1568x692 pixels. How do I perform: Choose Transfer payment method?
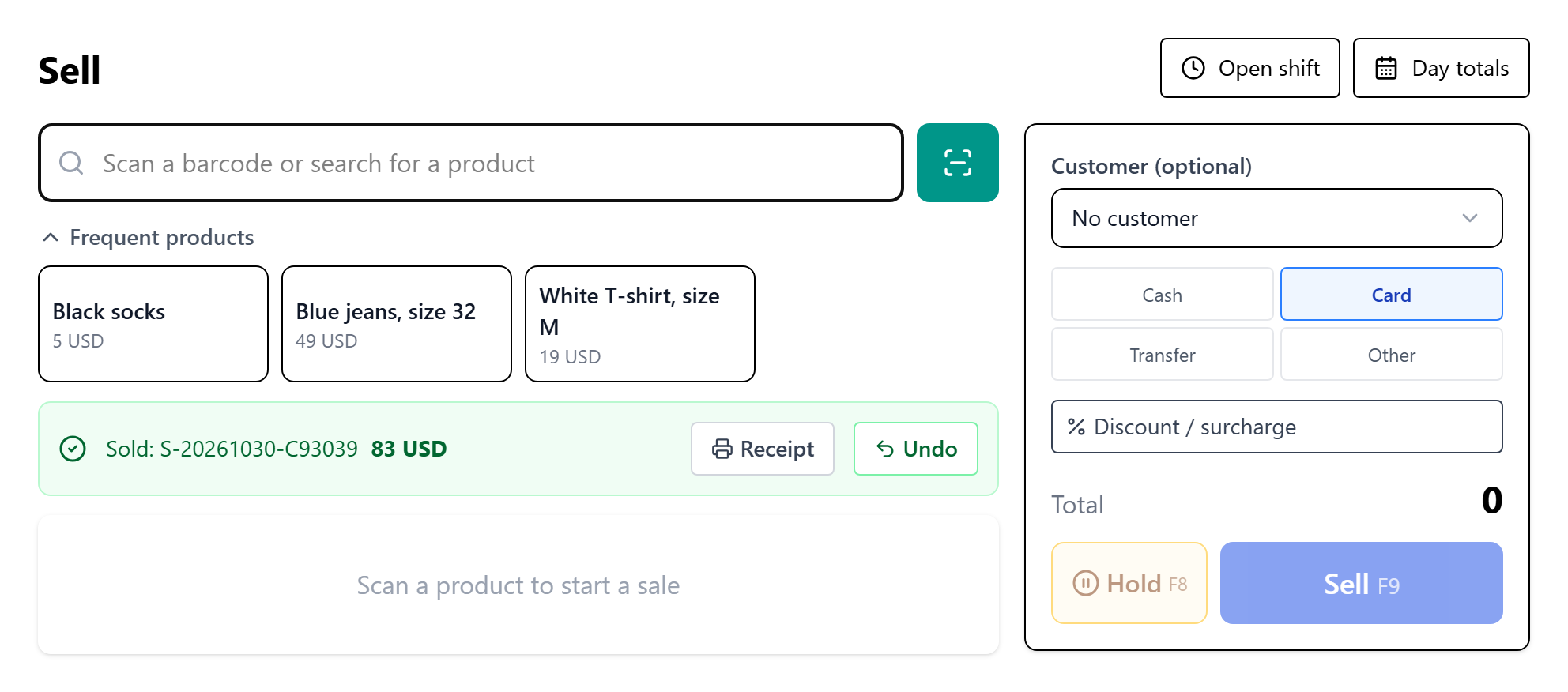point(1162,355)
